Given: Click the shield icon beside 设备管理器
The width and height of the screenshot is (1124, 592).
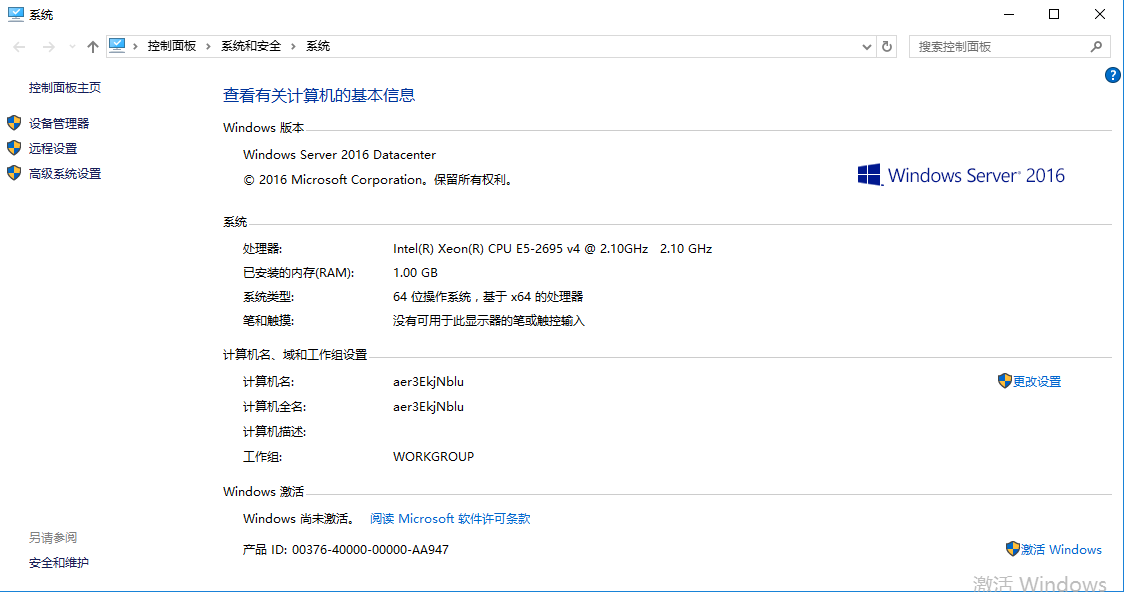Looking at the screenshot, I should tap(14, 123).
